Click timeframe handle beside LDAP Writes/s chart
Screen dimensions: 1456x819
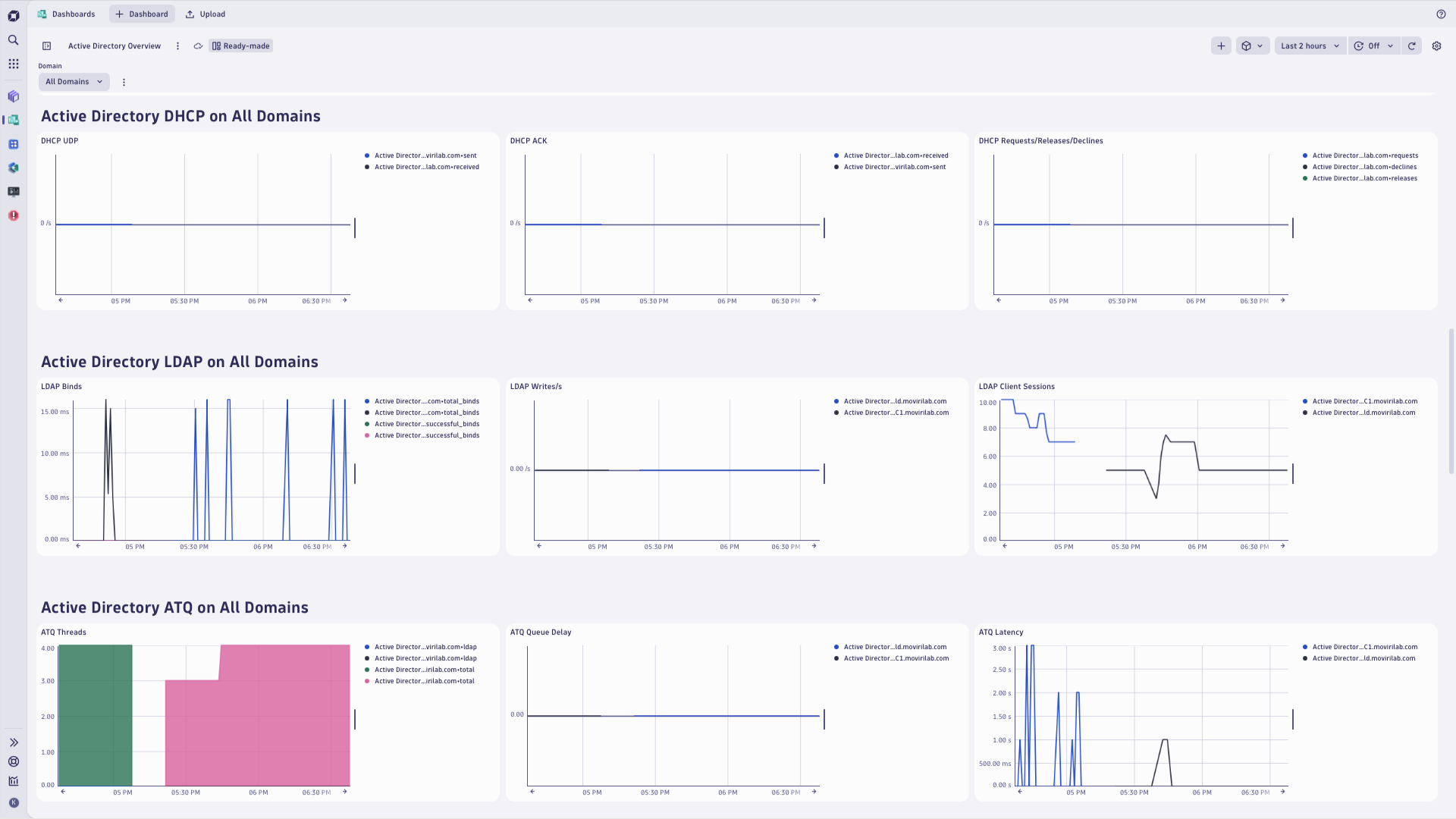pyautogui.click(x=824, y=473)
